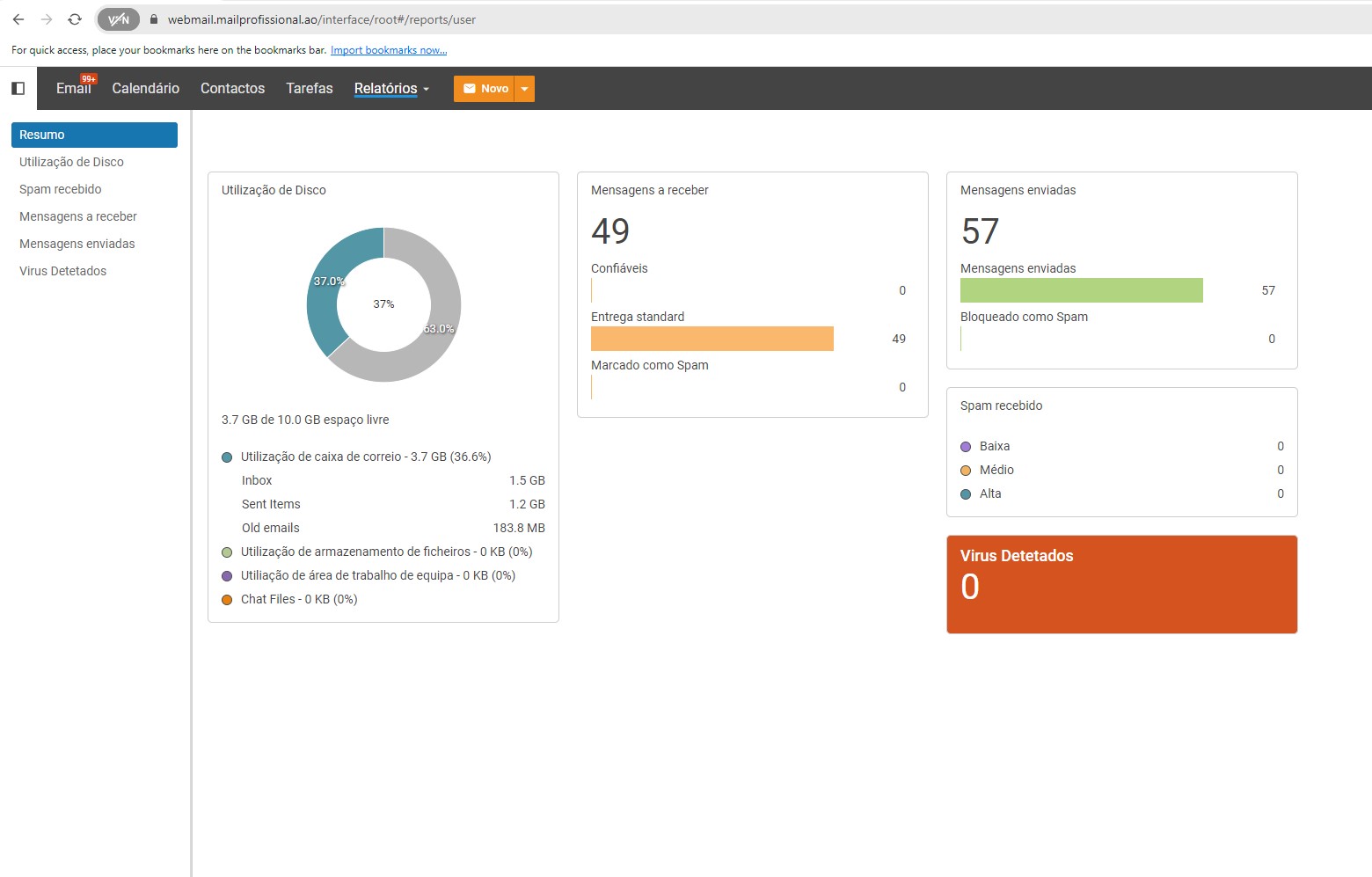1372x877 pixels.
Task: Reload the page with the refresh icon
Action: click(75, 19)
